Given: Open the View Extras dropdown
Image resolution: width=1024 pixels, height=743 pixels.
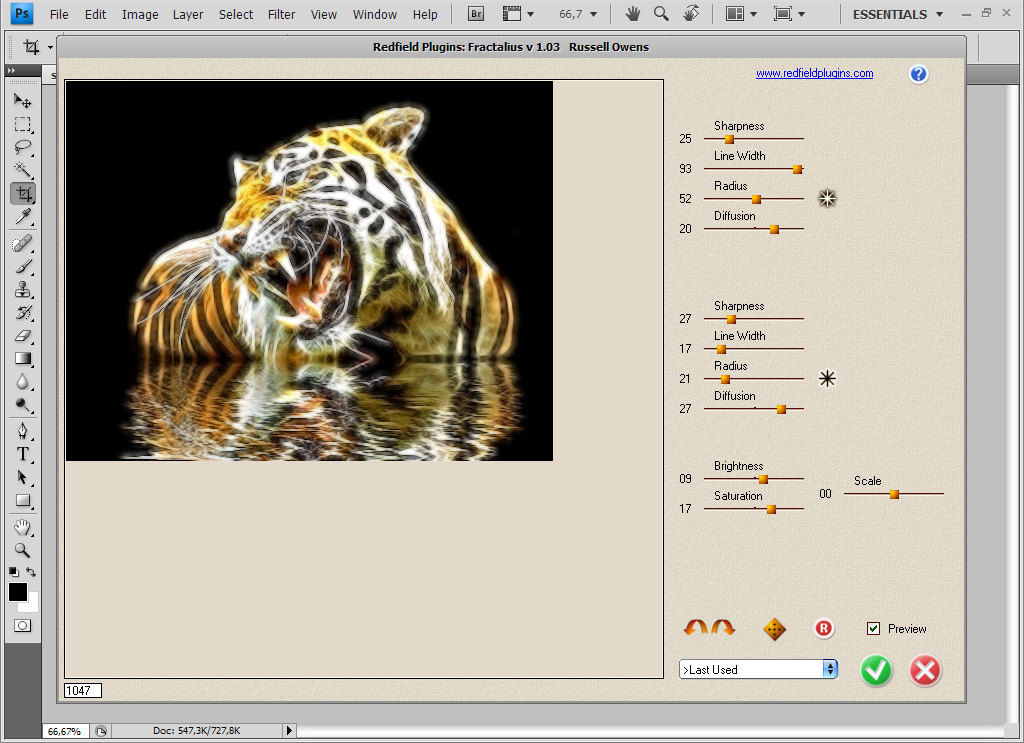Looking at the screenshot, I should [x=519, y=14].
